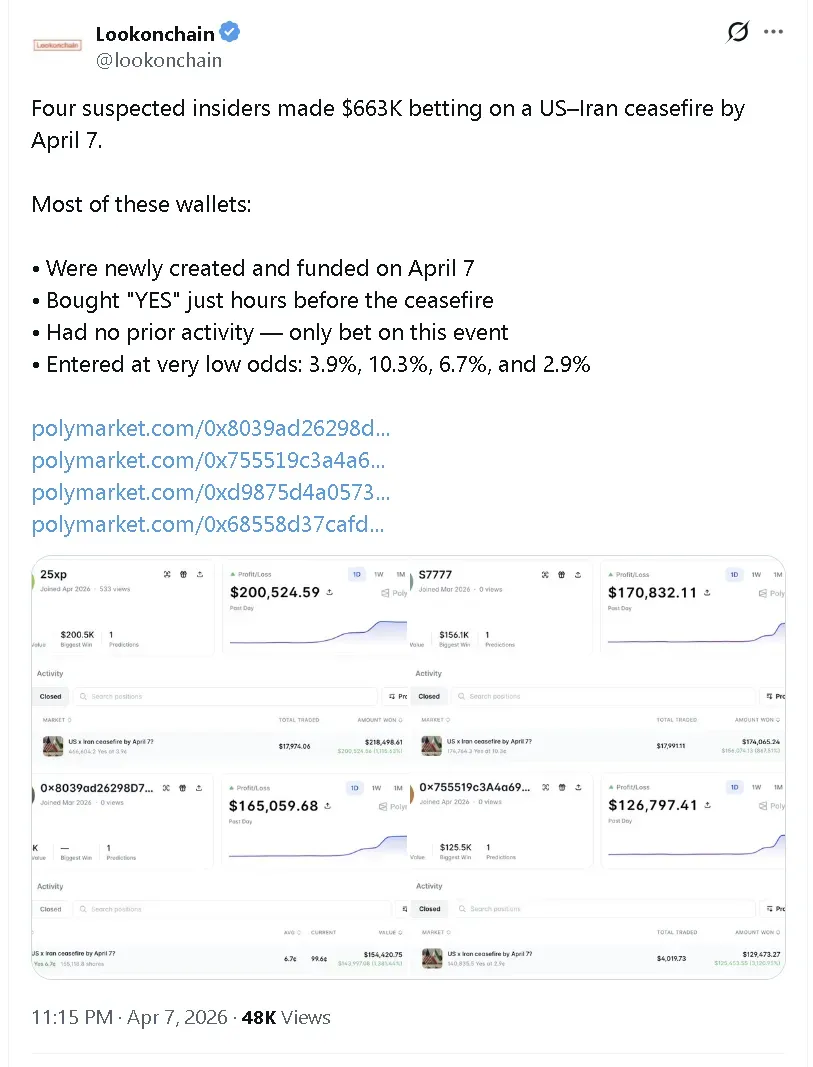The height and width of the screenshot is (1067, 813).
Task: Open the polymarket.com/0x8039ad26298d link
Action: pyautogui.click(x=210, y=428)
